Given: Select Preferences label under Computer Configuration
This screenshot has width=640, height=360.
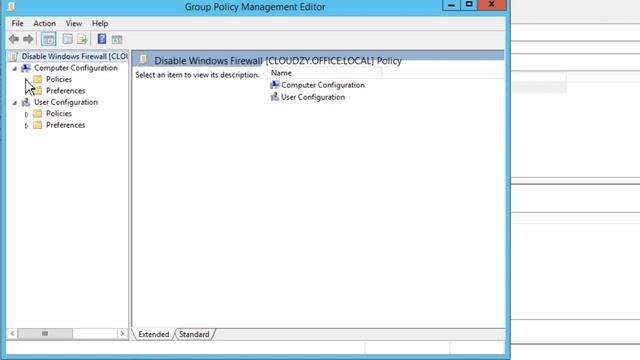Looking at the screenshot, I should [65, 91].
